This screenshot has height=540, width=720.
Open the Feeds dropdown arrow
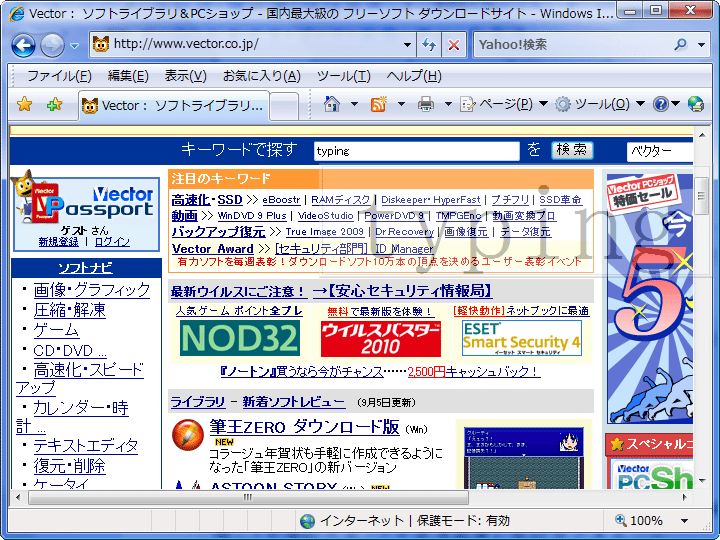click(401, 104)
